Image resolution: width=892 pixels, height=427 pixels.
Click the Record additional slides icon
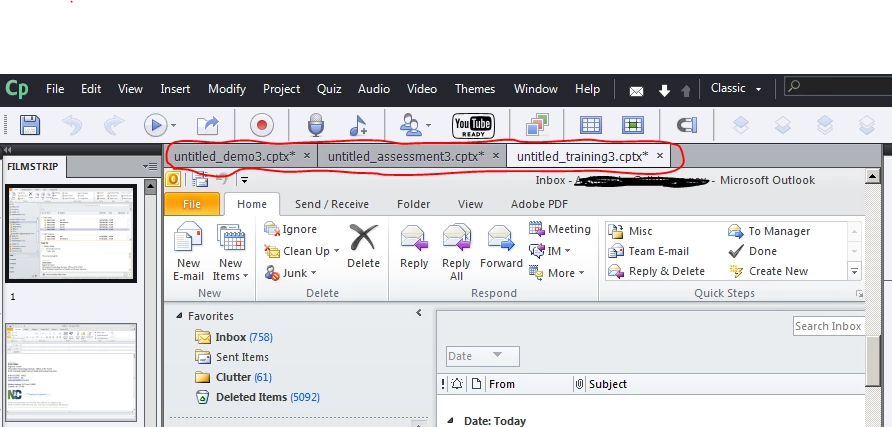262,125
